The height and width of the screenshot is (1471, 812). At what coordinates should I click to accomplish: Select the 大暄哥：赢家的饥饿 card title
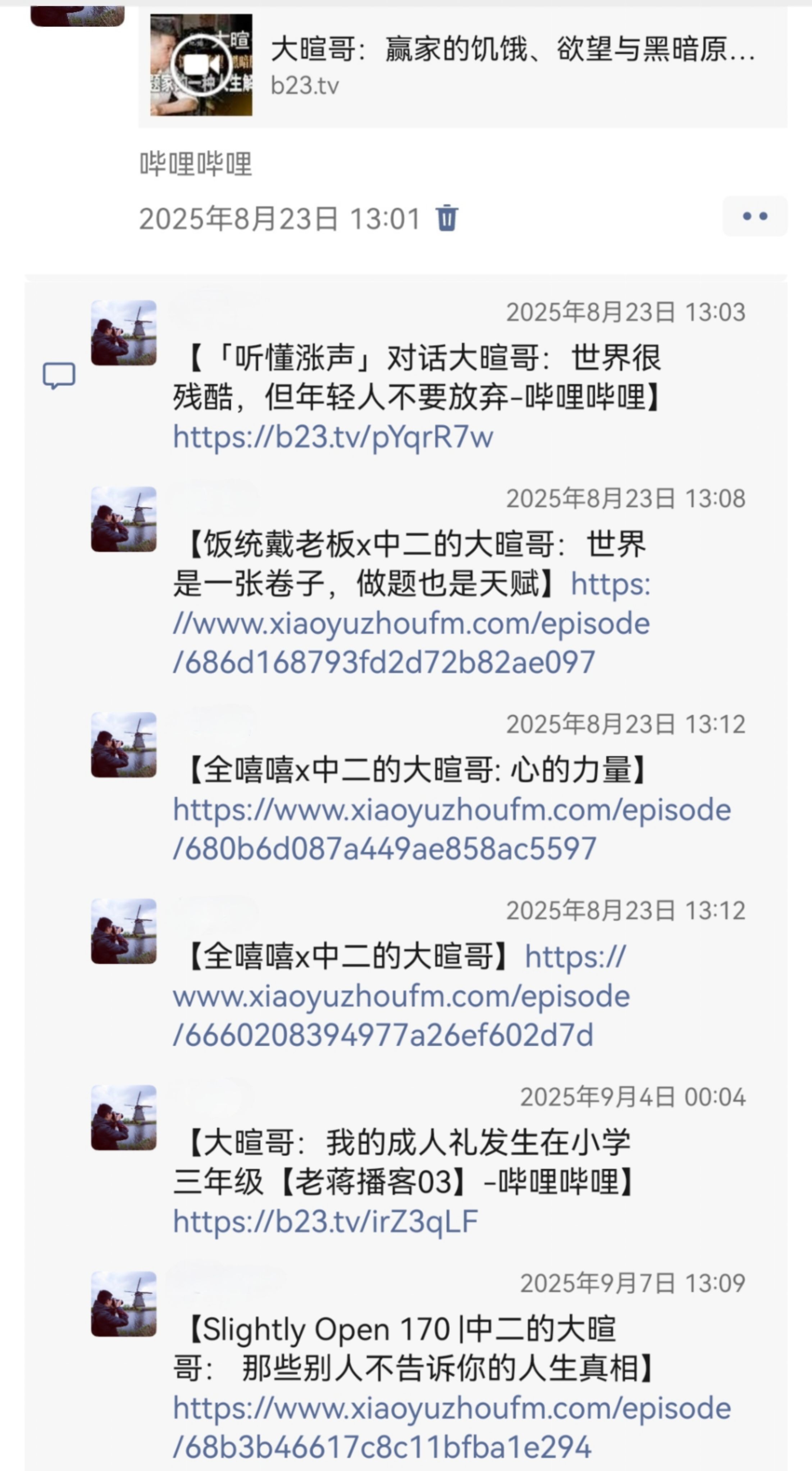[x=513, y=49]
